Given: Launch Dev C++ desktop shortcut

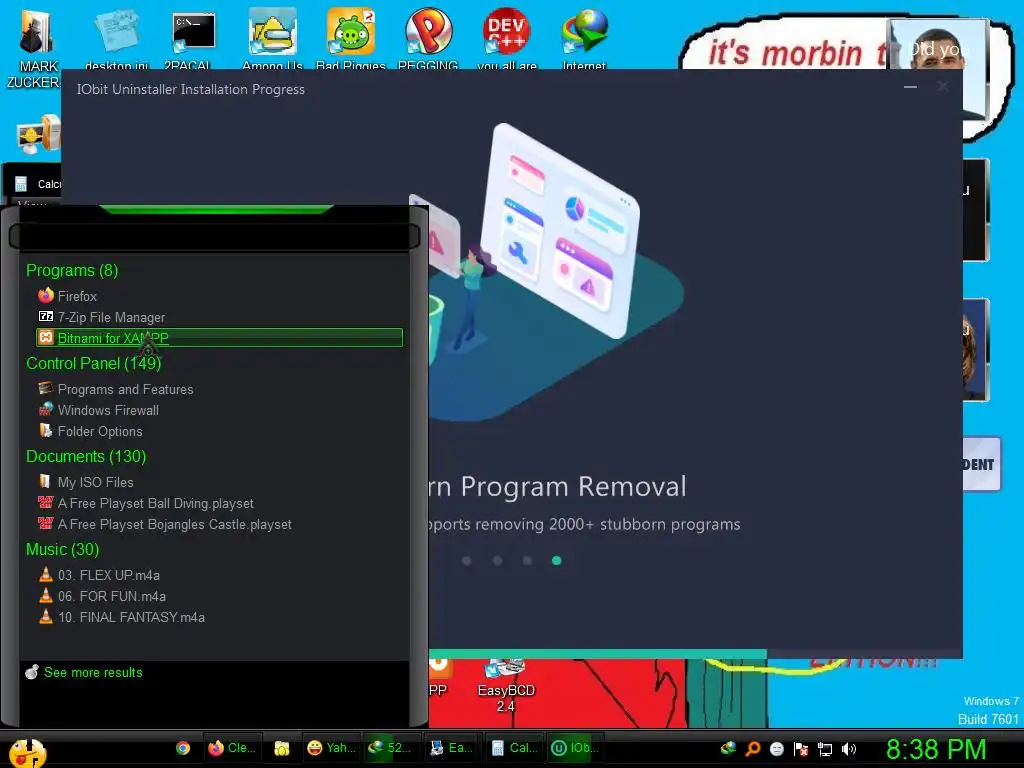Looking at the screenshot, I should pos(507,39).
